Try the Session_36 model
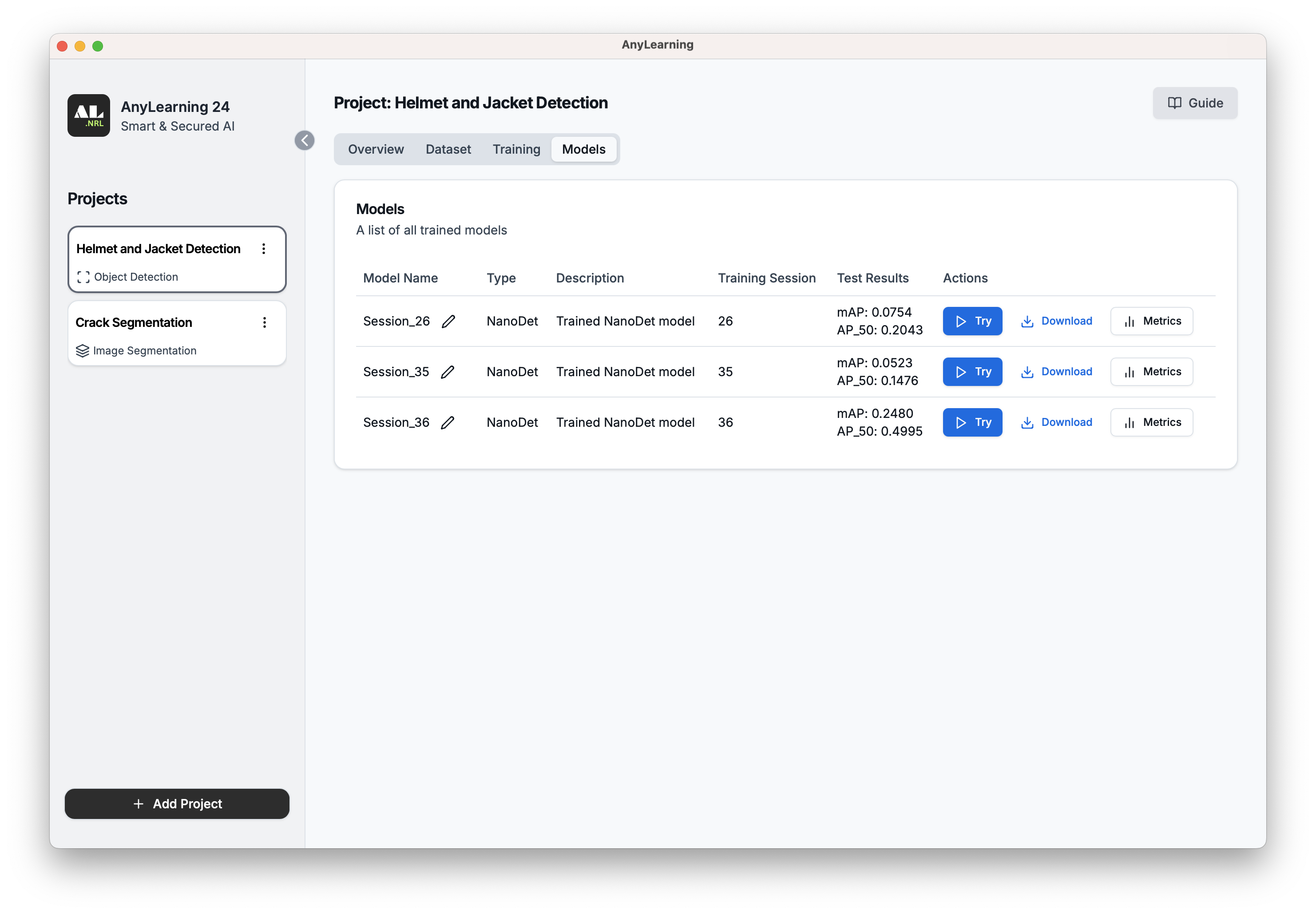The height and width of the screenshot is (914, 1316). point(972,422)
